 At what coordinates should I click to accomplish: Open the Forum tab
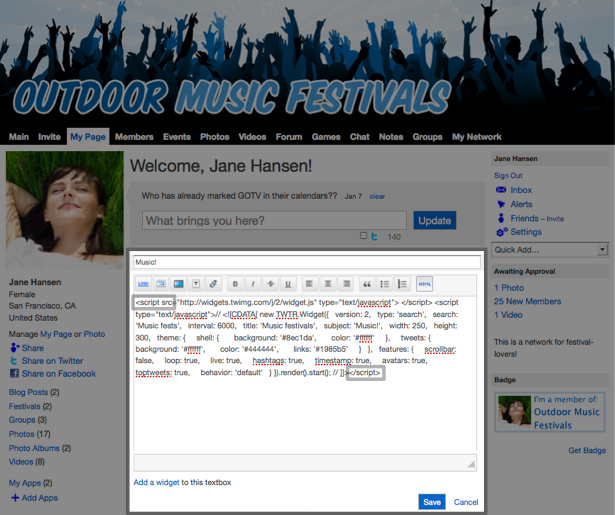click(x=289, y=137)
